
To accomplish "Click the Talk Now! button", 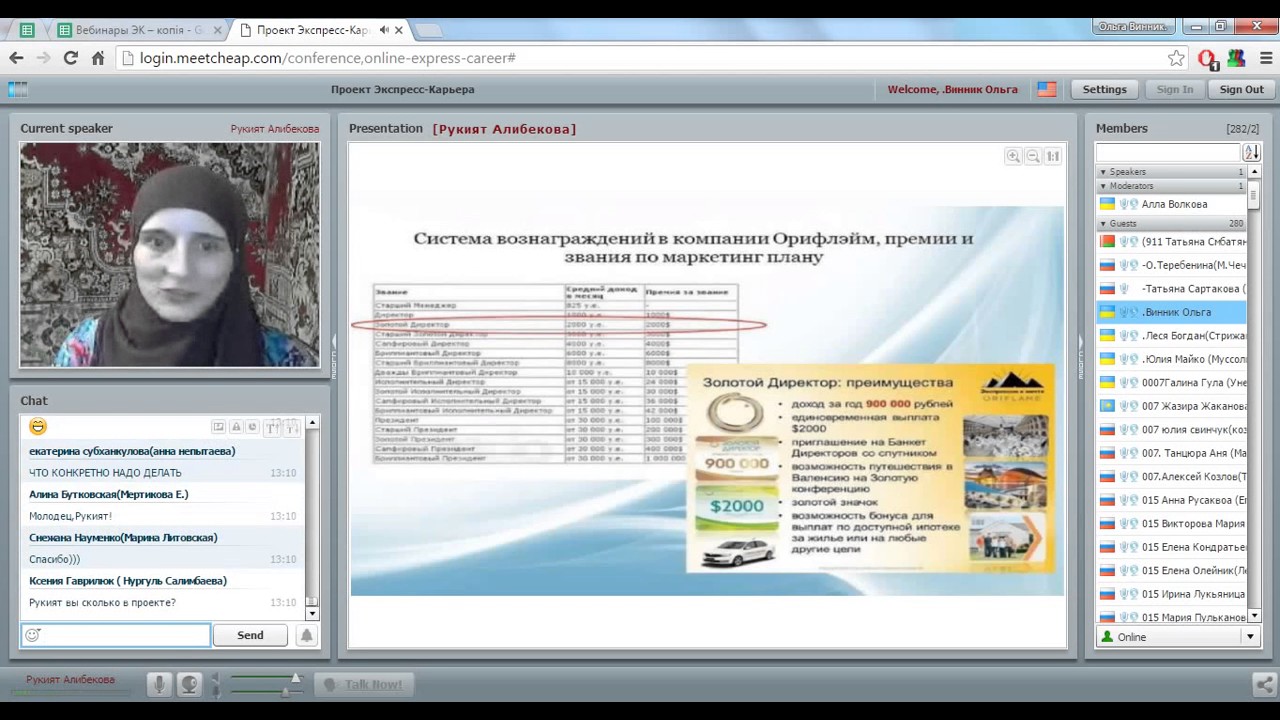I will [x=363, y=685].
